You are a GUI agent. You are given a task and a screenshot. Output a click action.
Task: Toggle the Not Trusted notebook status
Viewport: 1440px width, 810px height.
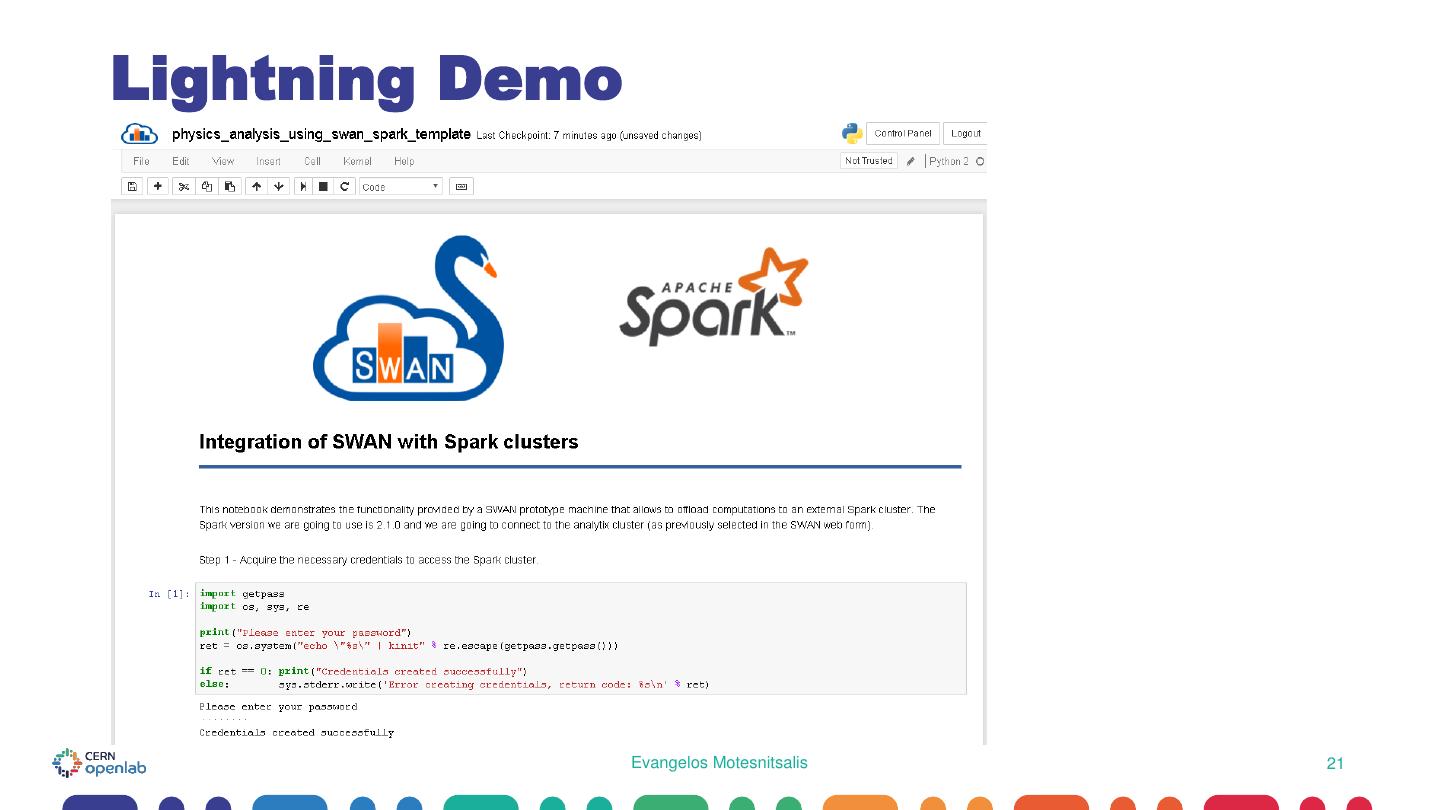868,161
